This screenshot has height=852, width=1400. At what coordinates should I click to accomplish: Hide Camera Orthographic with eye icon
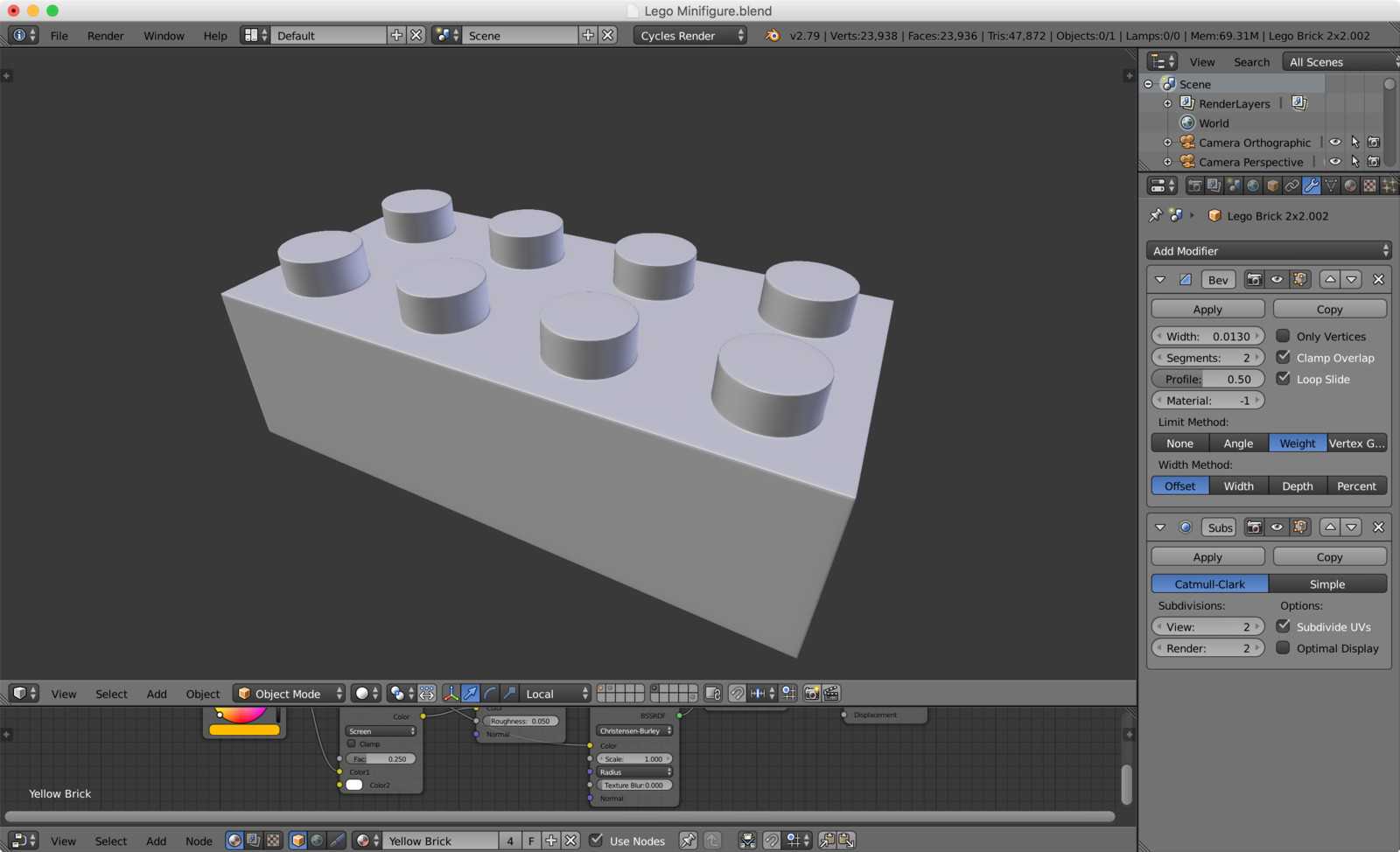[1335, 143]
